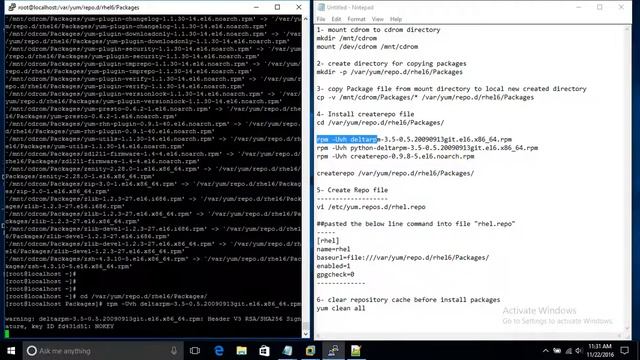Screen dimensions: 640x360
Task: Switch to the Notepad++ taskbar icon
Action: pyautogui.click(x=356, y=351)
